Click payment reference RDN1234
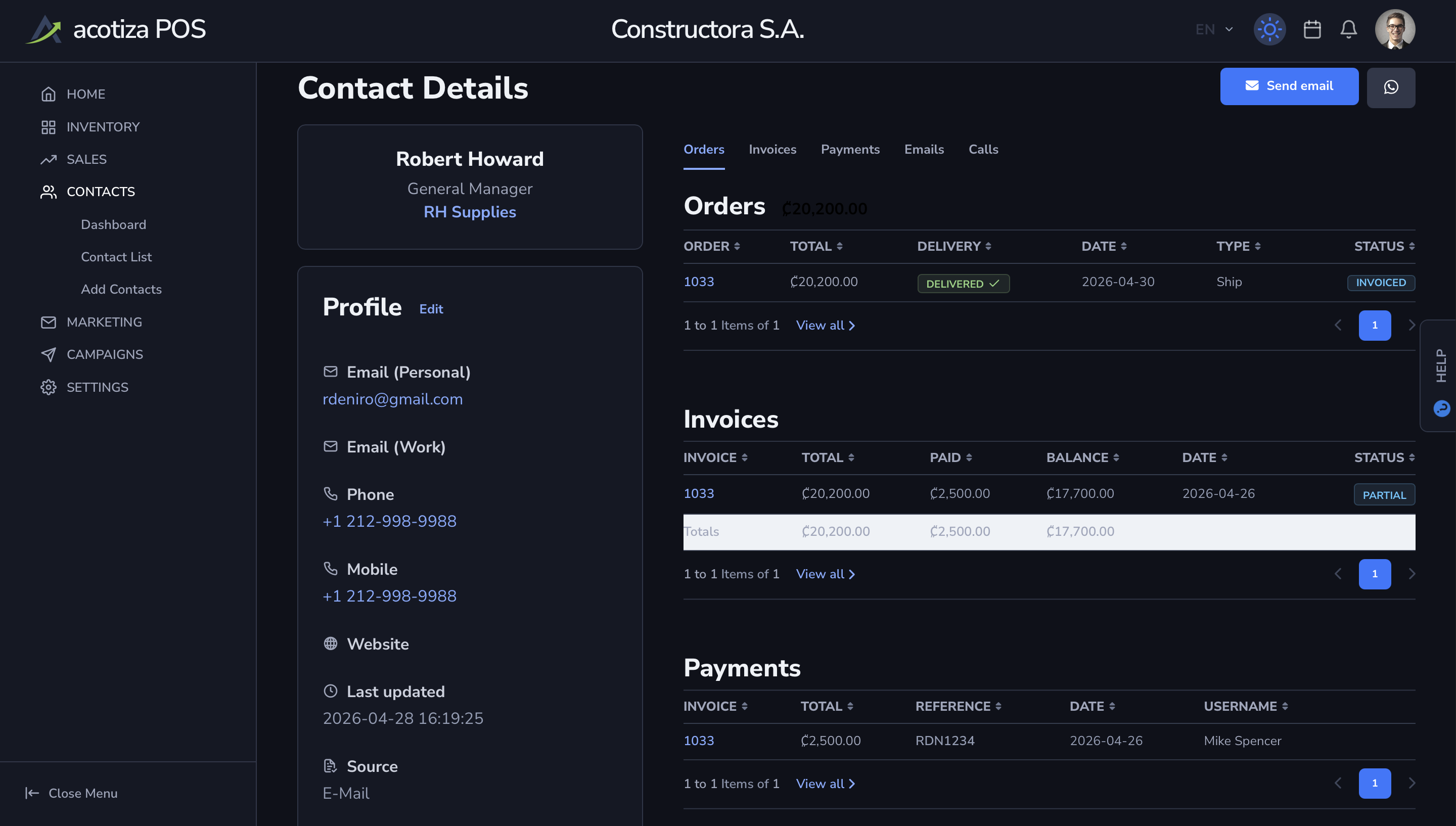 coord(944,741)
